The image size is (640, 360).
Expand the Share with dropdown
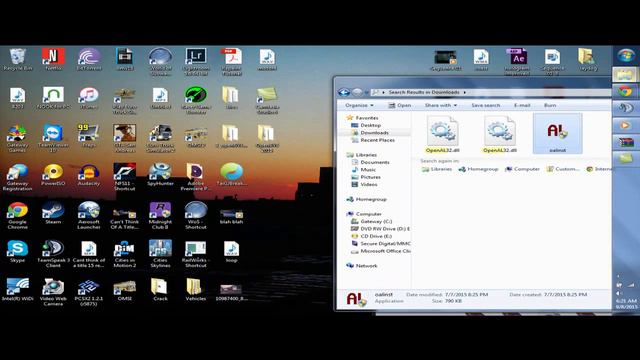pos(441,105)
